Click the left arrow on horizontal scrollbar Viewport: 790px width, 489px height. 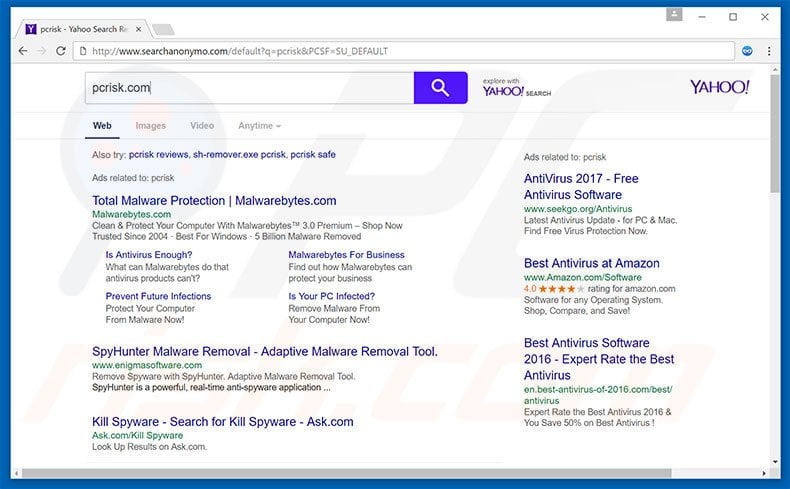tap(17, 473)
